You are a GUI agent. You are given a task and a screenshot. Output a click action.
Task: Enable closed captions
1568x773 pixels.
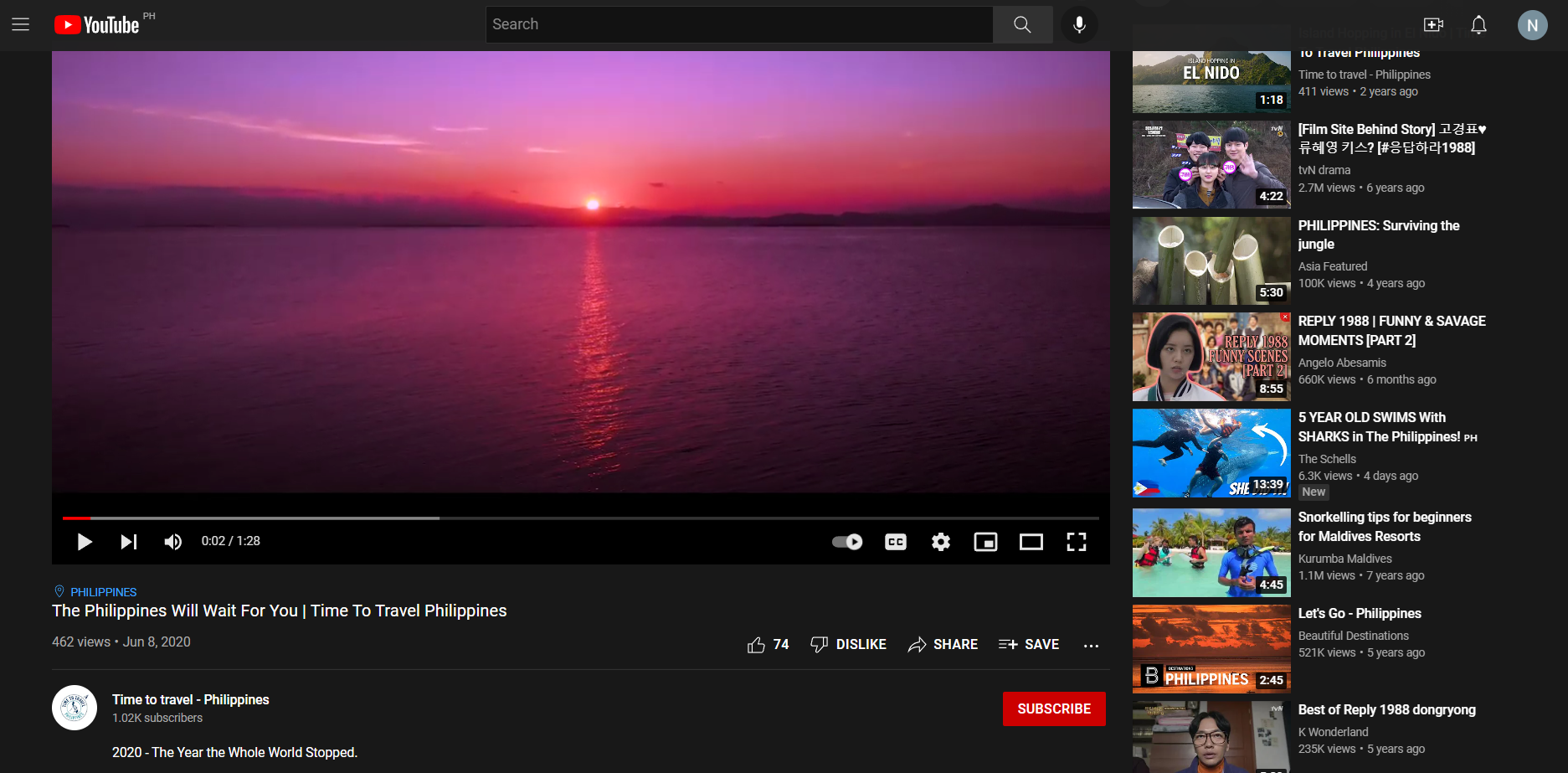click(x=895, y=542)
